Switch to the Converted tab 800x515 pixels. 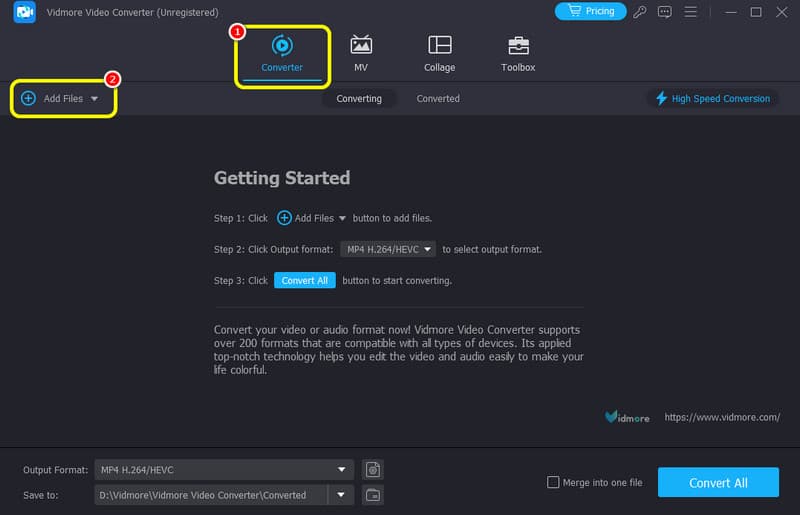(438, 99)
